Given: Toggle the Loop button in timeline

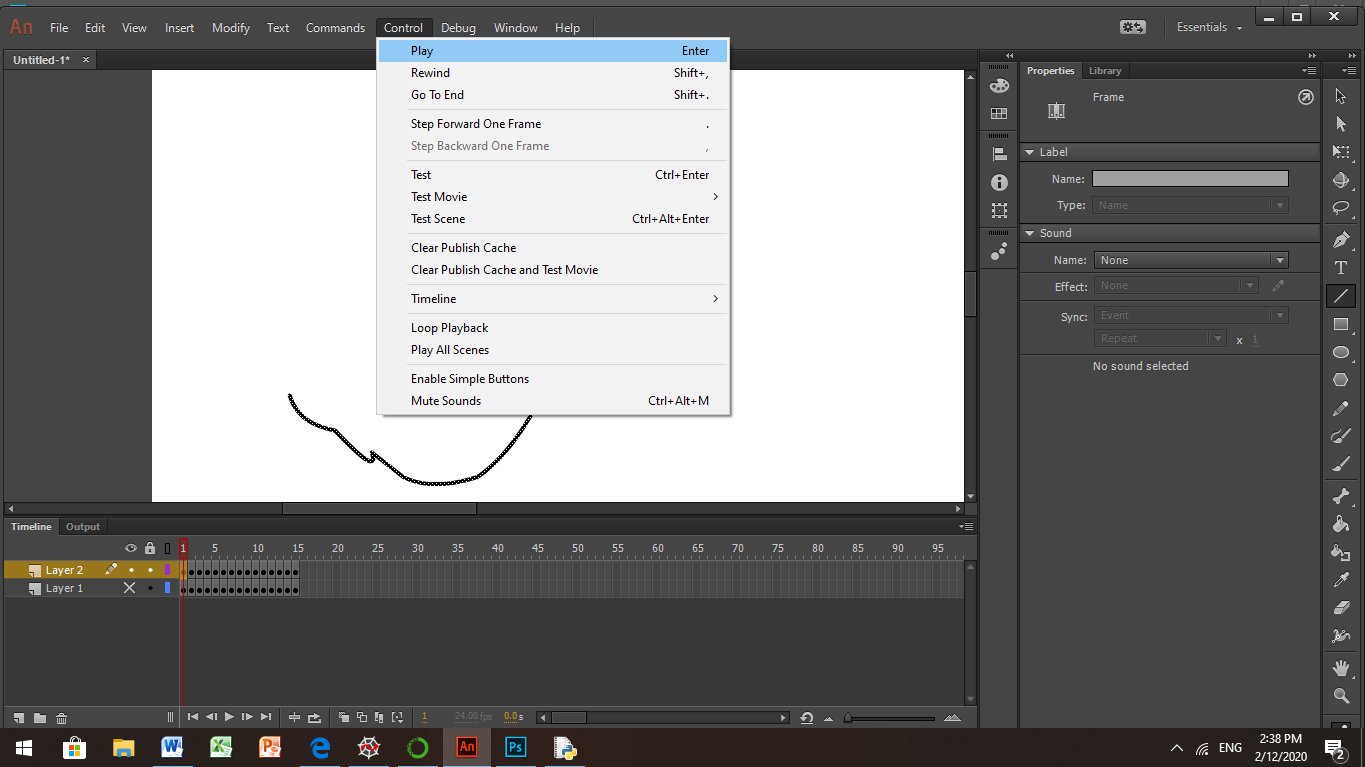Looking at the screenshot, I should [315, 717].
